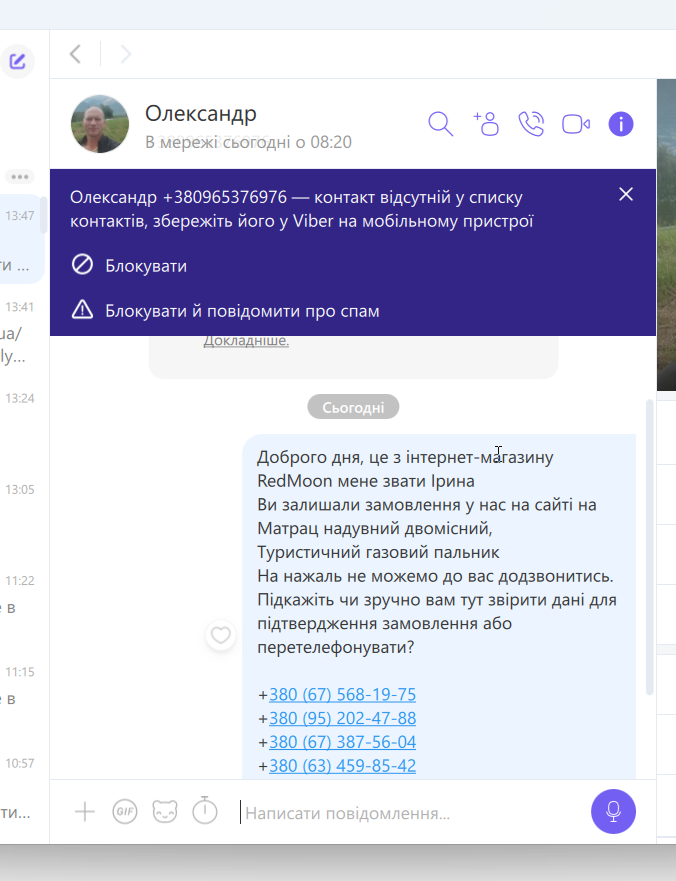Select the chat list entry at 13:05
Viewport: 676px width, 881px height.
20,512
